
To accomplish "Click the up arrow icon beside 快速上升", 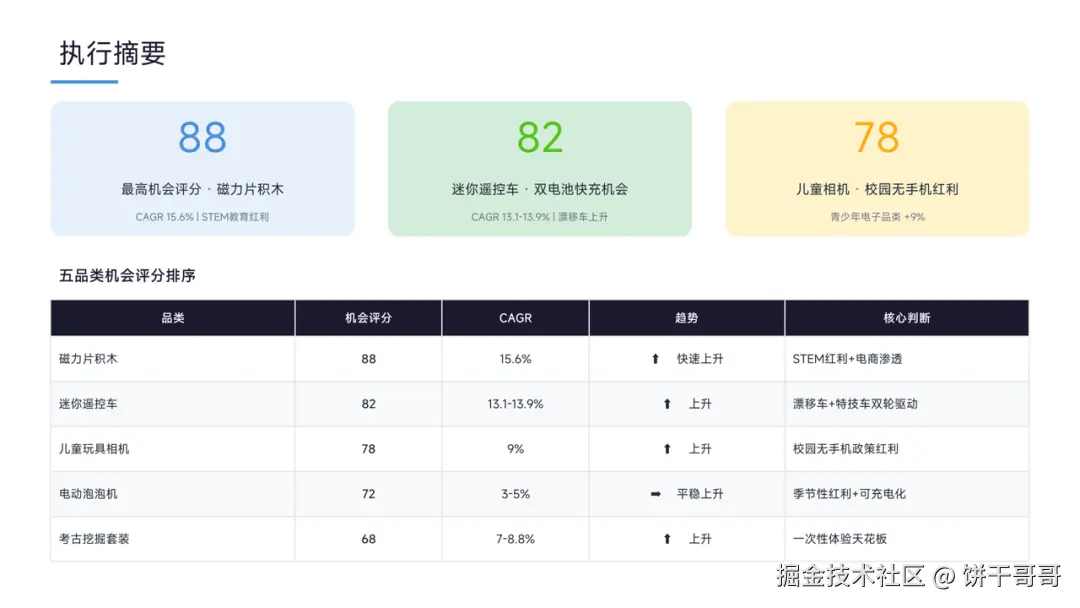I will click(x=655, y=359).
